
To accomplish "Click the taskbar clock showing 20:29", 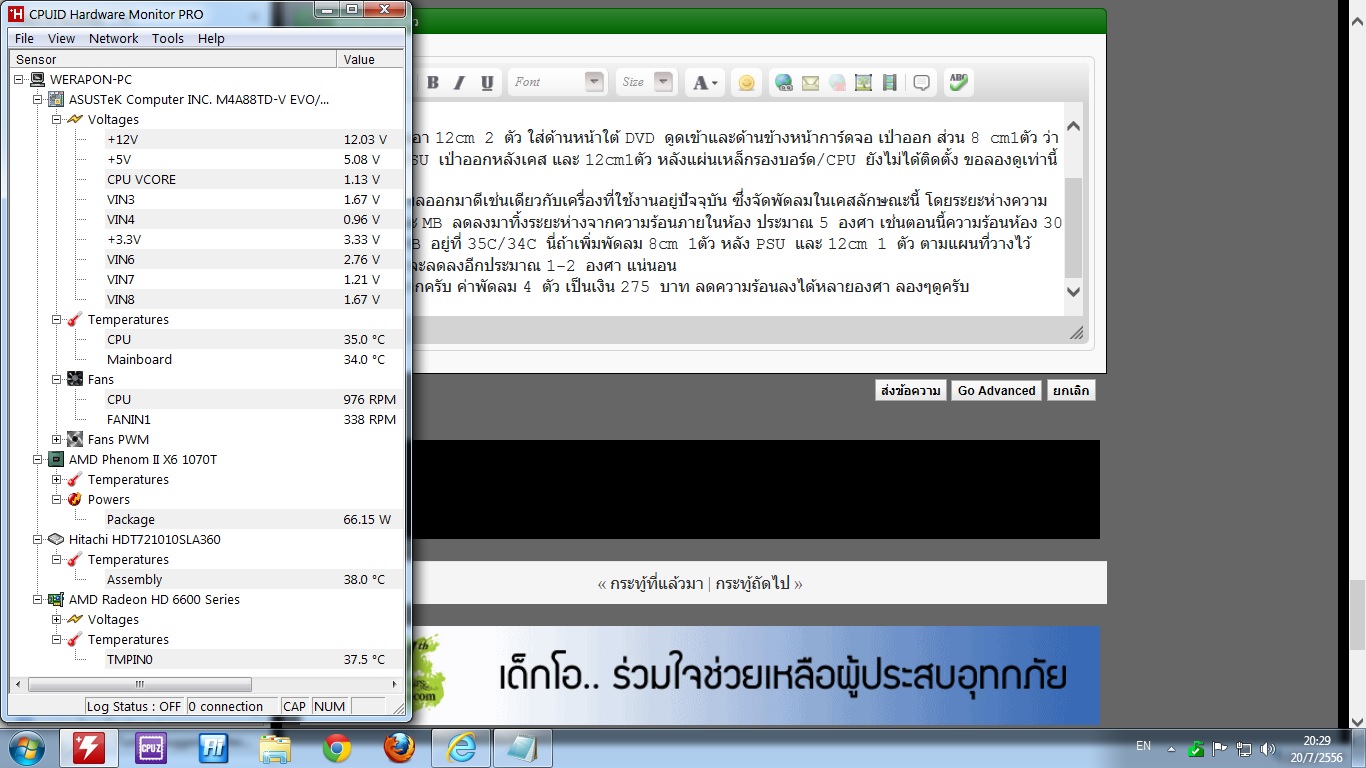I will (x=1317, y=741).
